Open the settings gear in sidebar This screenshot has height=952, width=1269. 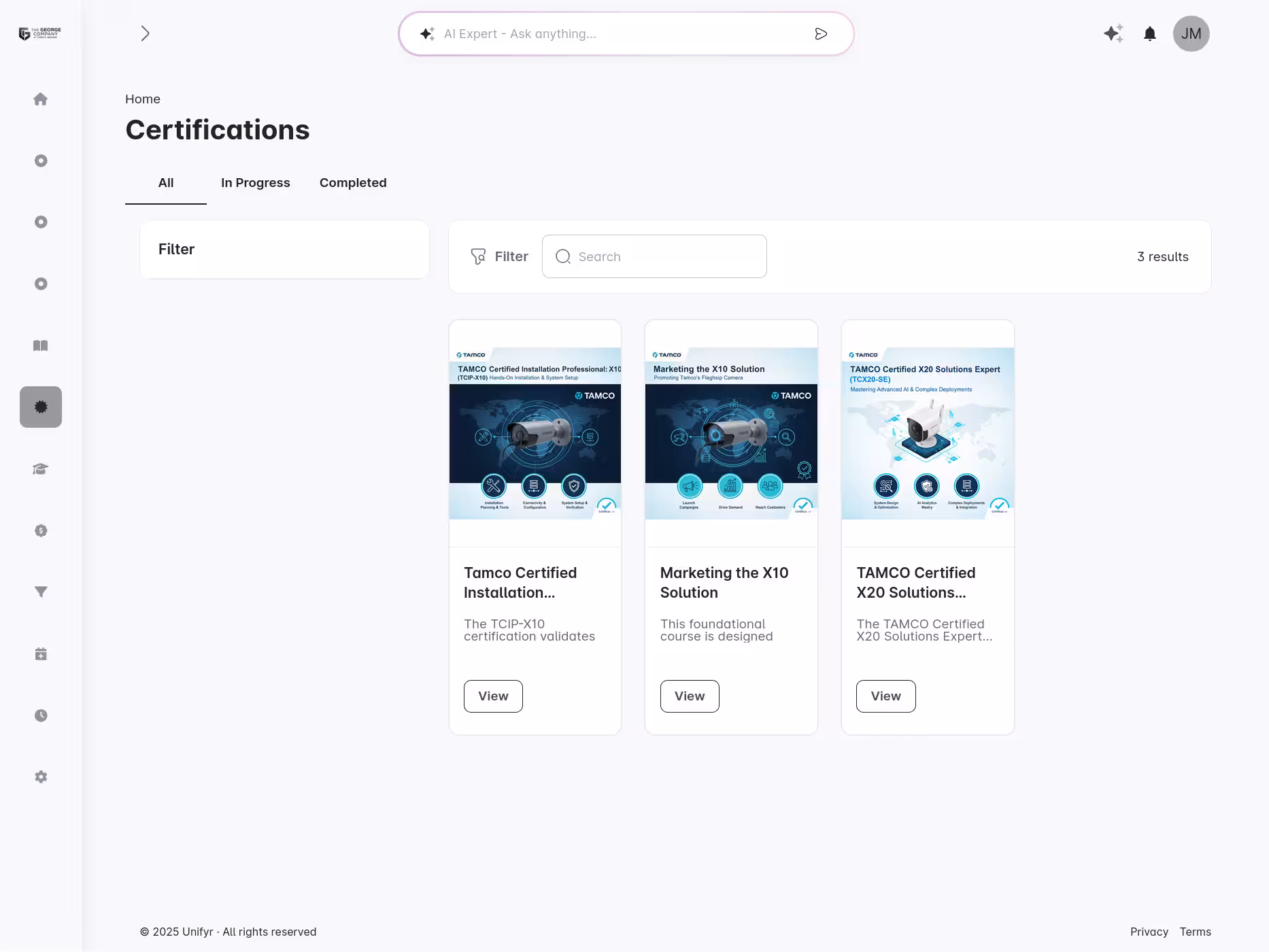click(x=40, y=777)
